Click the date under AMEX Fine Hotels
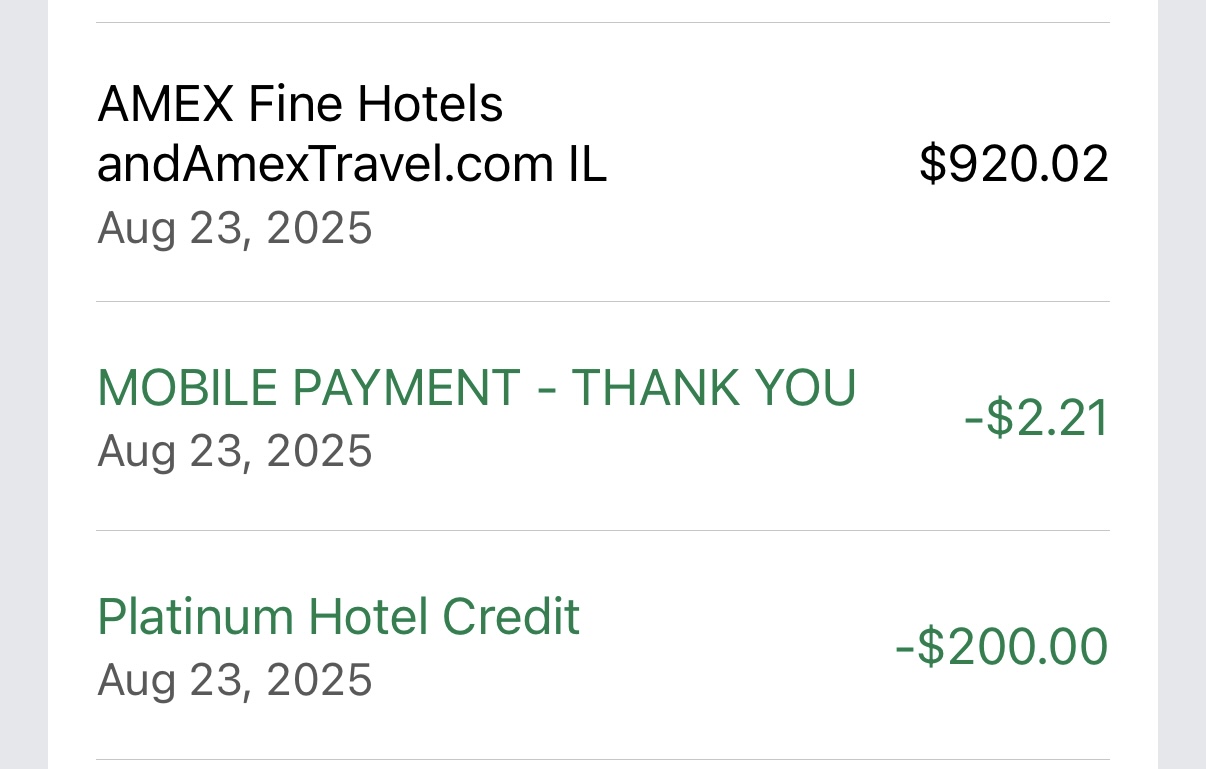Screen dimensions: 1206x769 point(235,228)
